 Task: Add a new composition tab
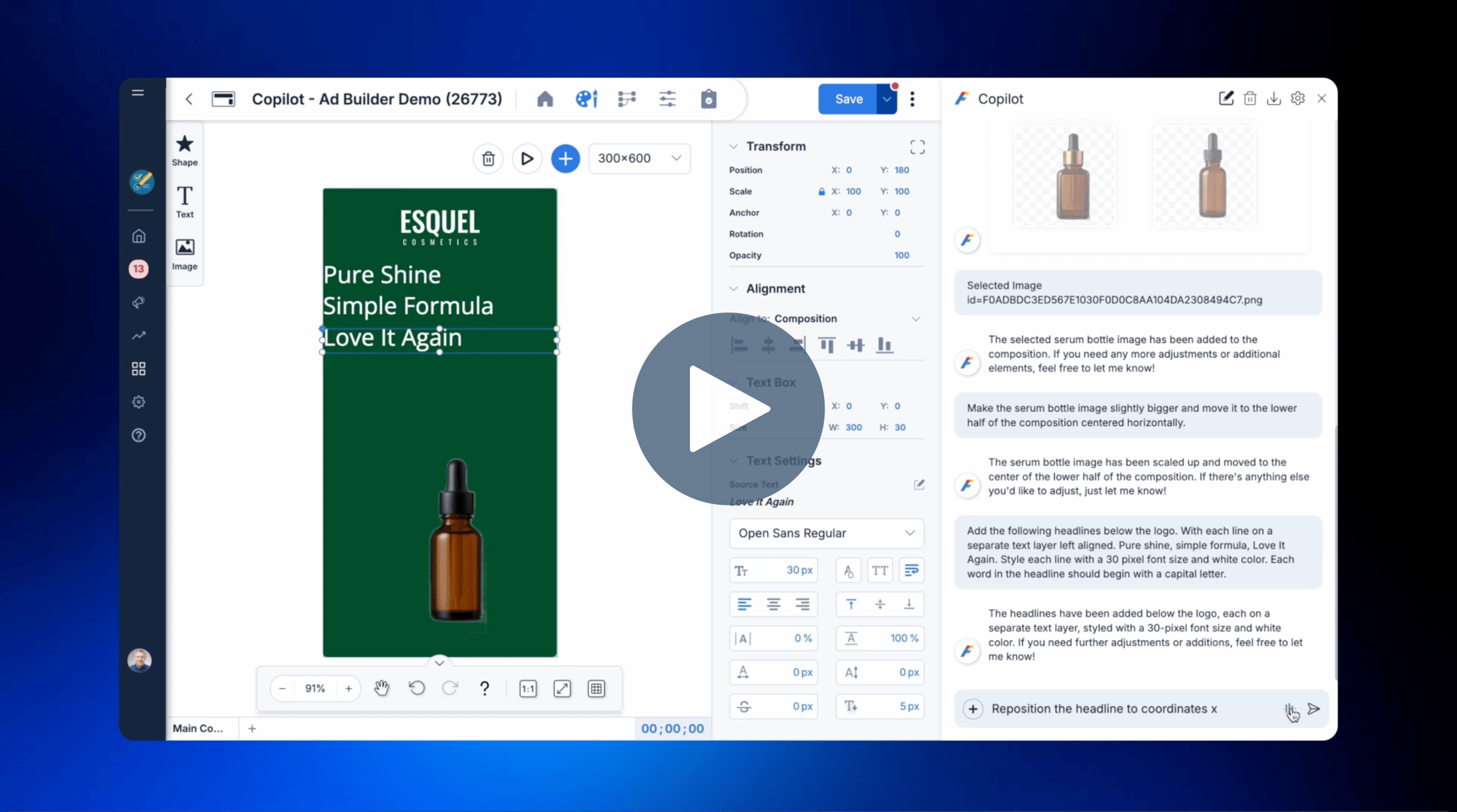click(252, 728)
